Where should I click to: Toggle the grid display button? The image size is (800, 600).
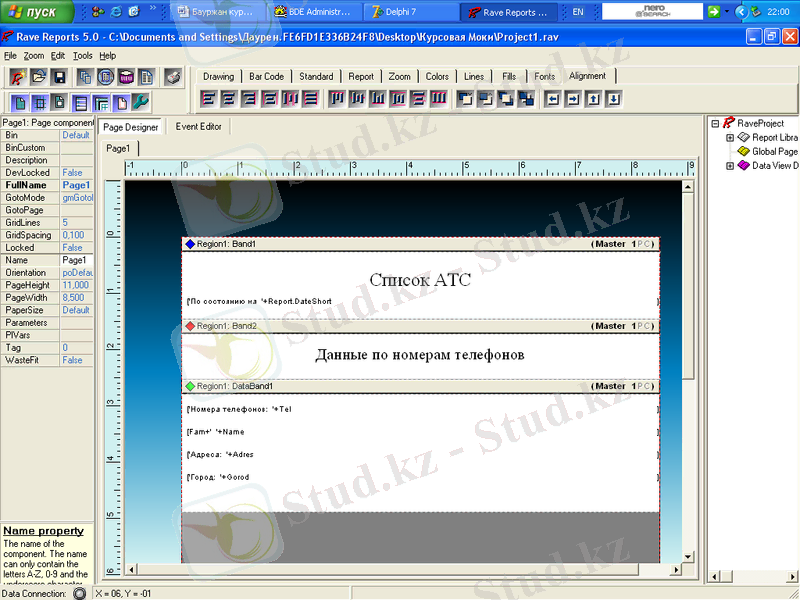click(39, 103)
